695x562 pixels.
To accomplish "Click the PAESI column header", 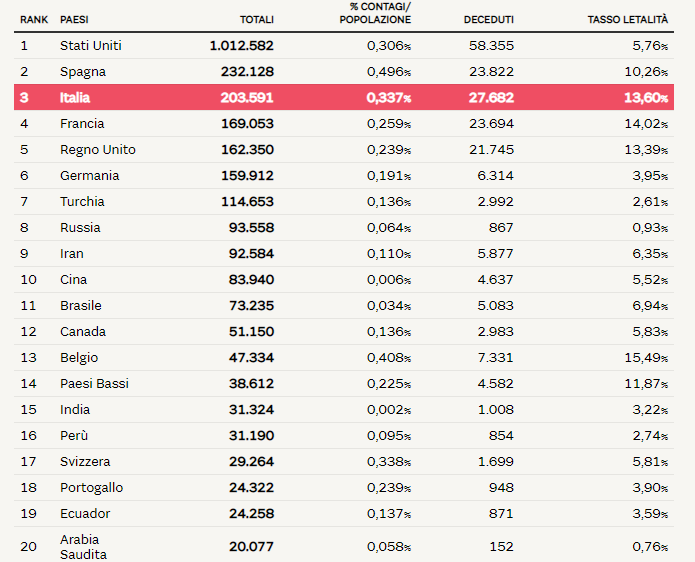I will [x=74, y=20].
